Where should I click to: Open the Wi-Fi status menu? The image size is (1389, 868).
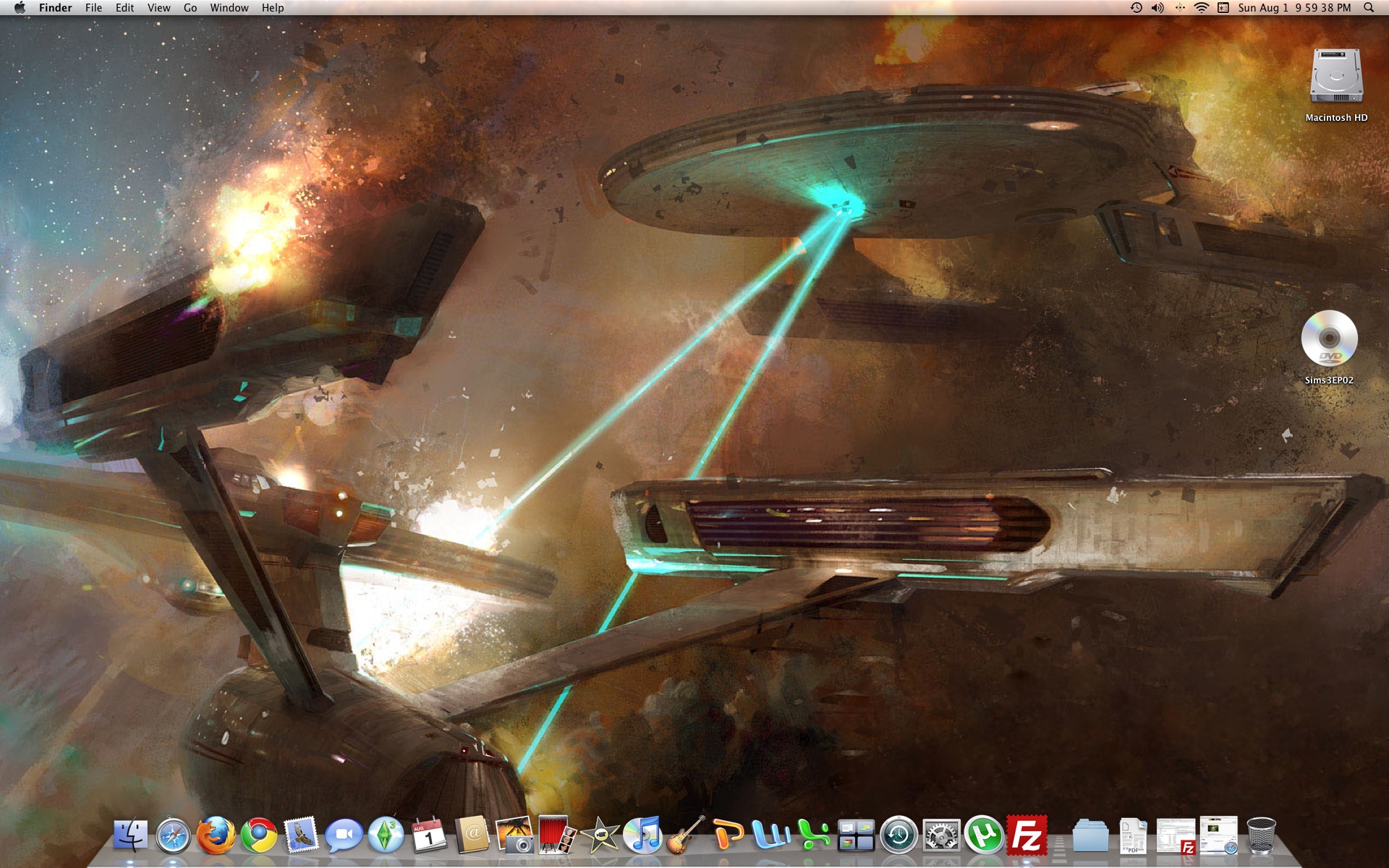pyautogui.click(x=1202, y=8)
